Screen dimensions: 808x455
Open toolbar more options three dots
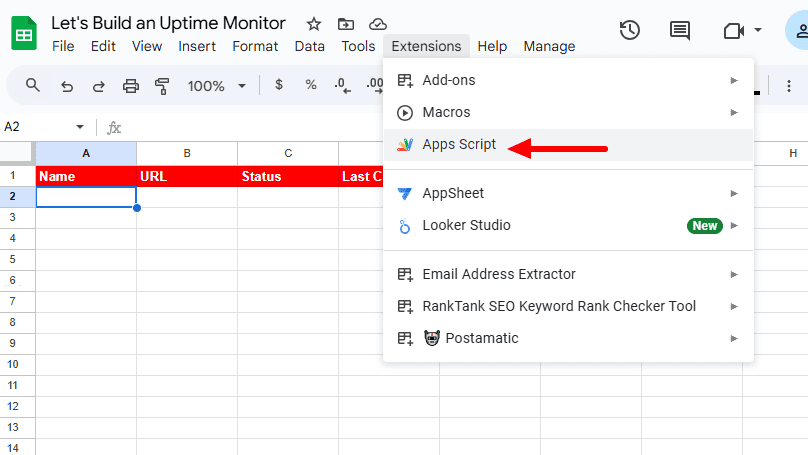(788, 86)
